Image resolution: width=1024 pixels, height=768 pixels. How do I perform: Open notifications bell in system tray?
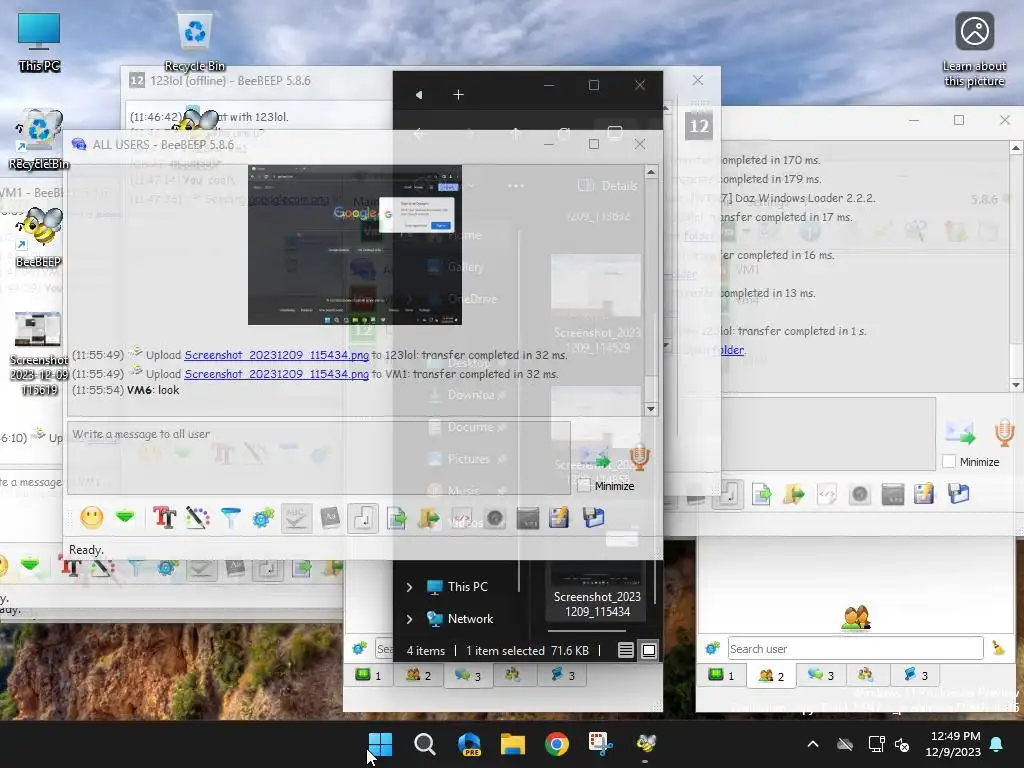click(997, 744)
